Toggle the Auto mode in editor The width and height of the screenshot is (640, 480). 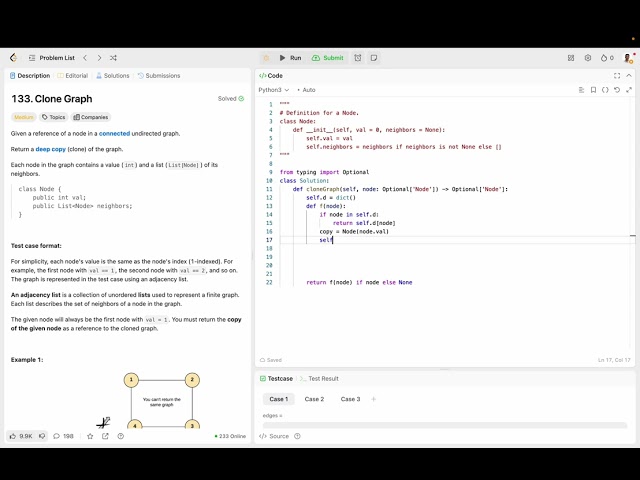[307, 90]
